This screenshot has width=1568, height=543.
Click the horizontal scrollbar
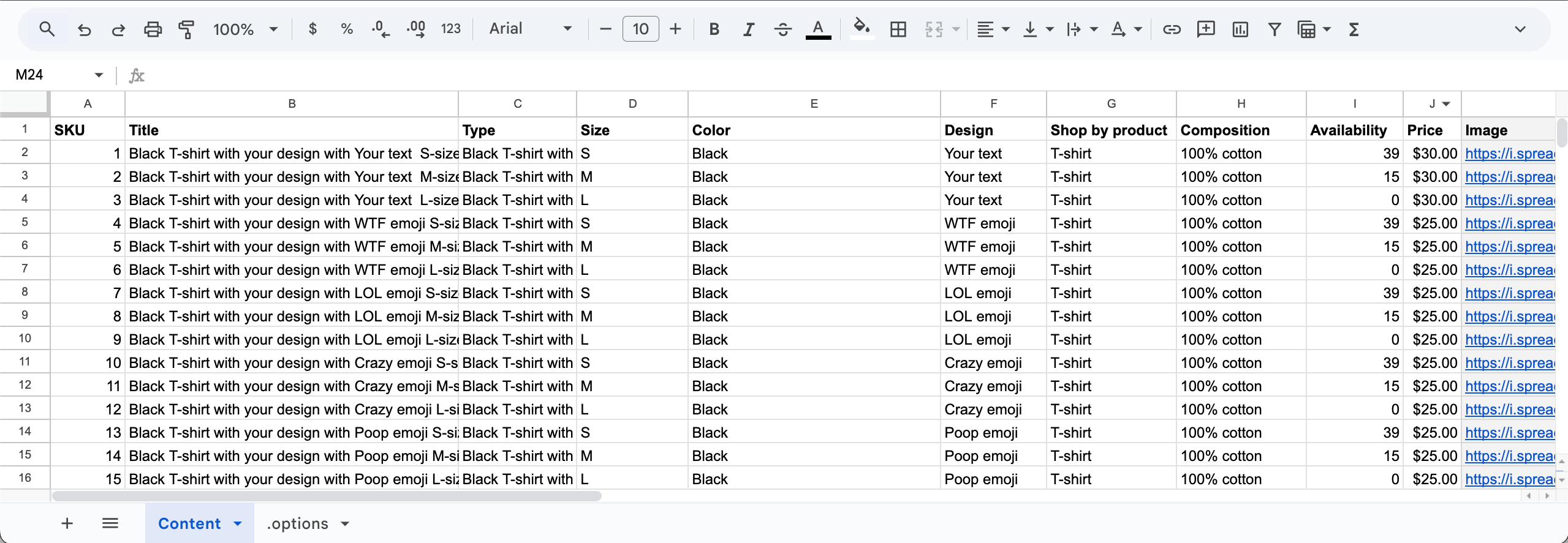coord(327,496)
